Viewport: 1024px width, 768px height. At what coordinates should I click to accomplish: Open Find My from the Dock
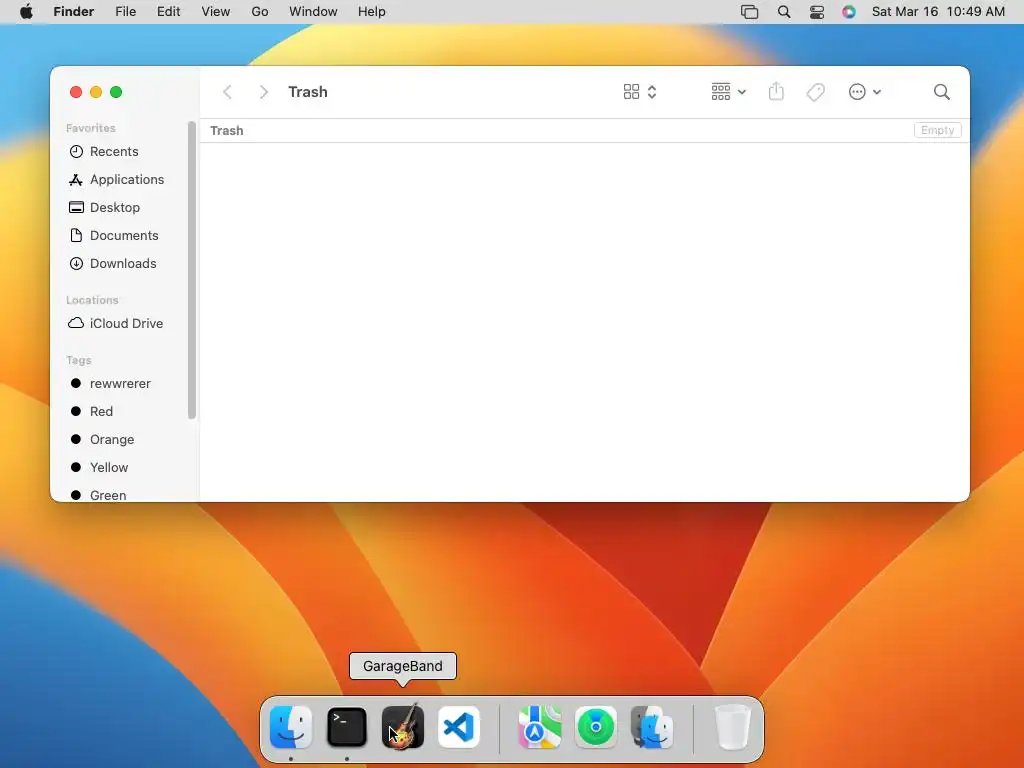(596, 727)
